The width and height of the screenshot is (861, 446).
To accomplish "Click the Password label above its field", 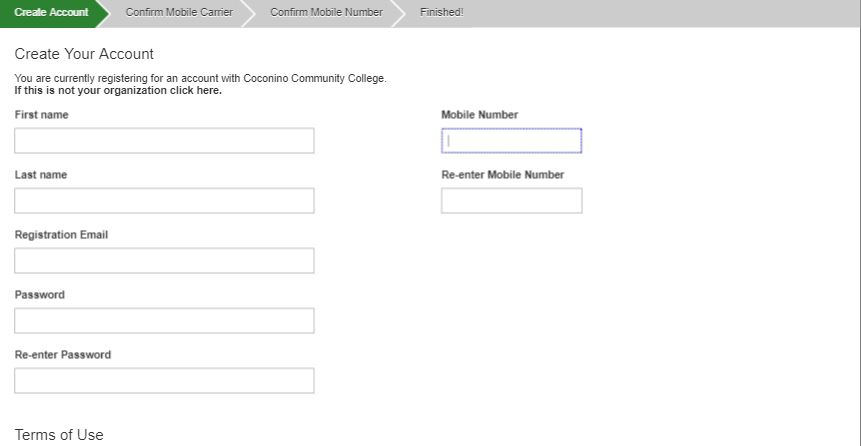I will pos(40,294).
